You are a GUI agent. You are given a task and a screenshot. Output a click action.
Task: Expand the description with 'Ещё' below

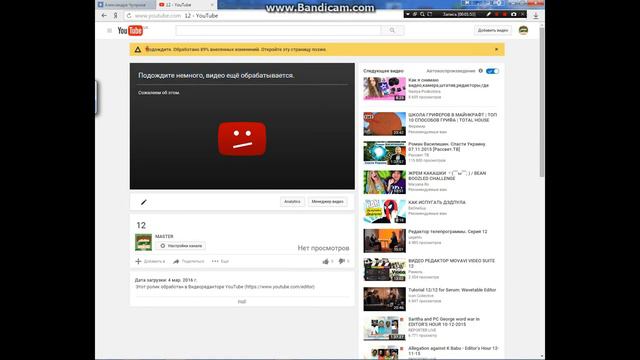pos(242,302)
